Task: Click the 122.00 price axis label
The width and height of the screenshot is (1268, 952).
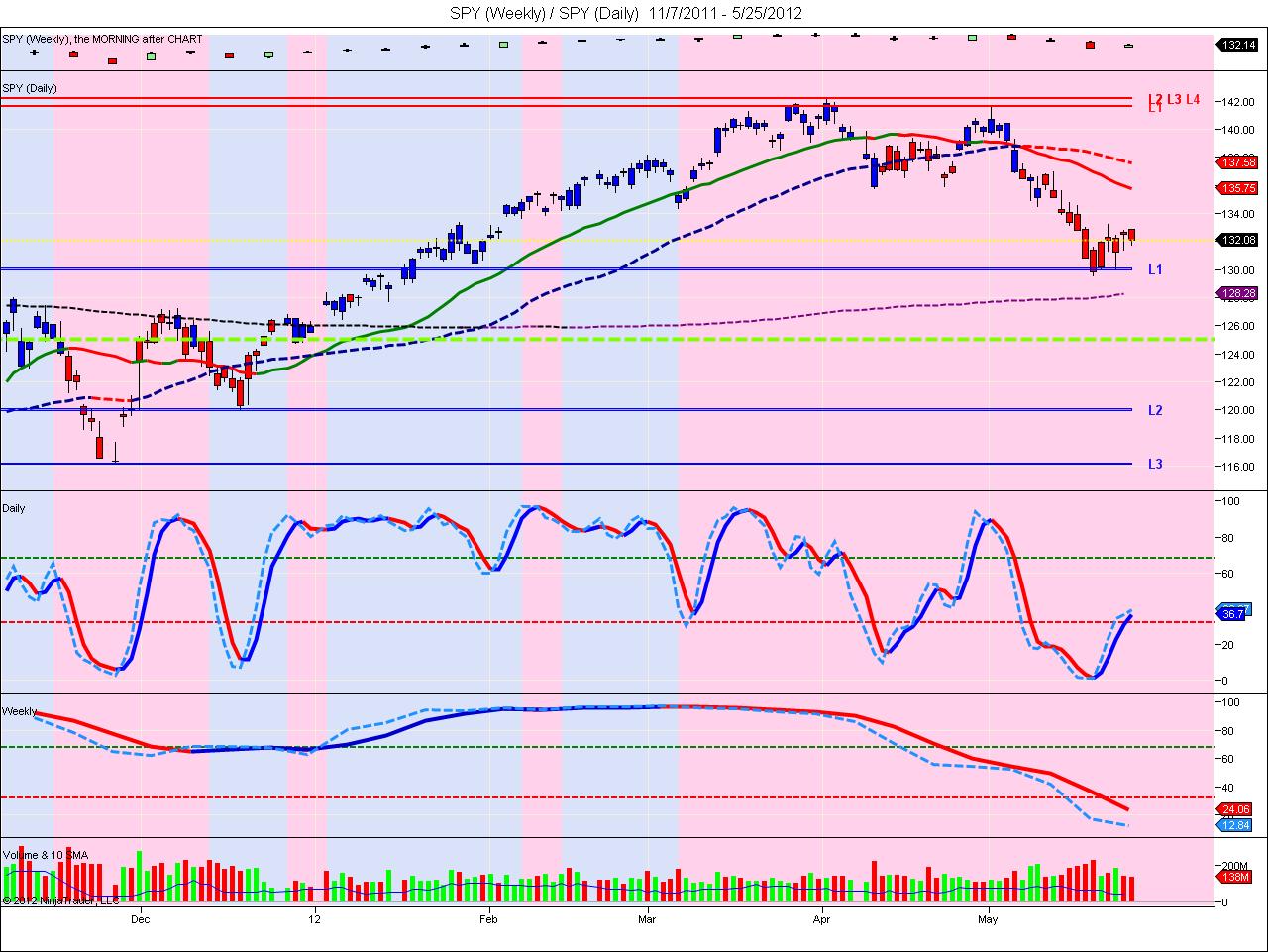Action: coord(1238,382)
